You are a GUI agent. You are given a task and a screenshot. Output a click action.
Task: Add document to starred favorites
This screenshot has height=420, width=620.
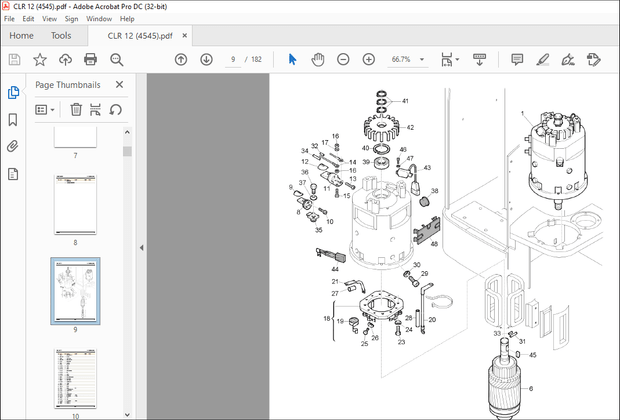pos(40,60)
